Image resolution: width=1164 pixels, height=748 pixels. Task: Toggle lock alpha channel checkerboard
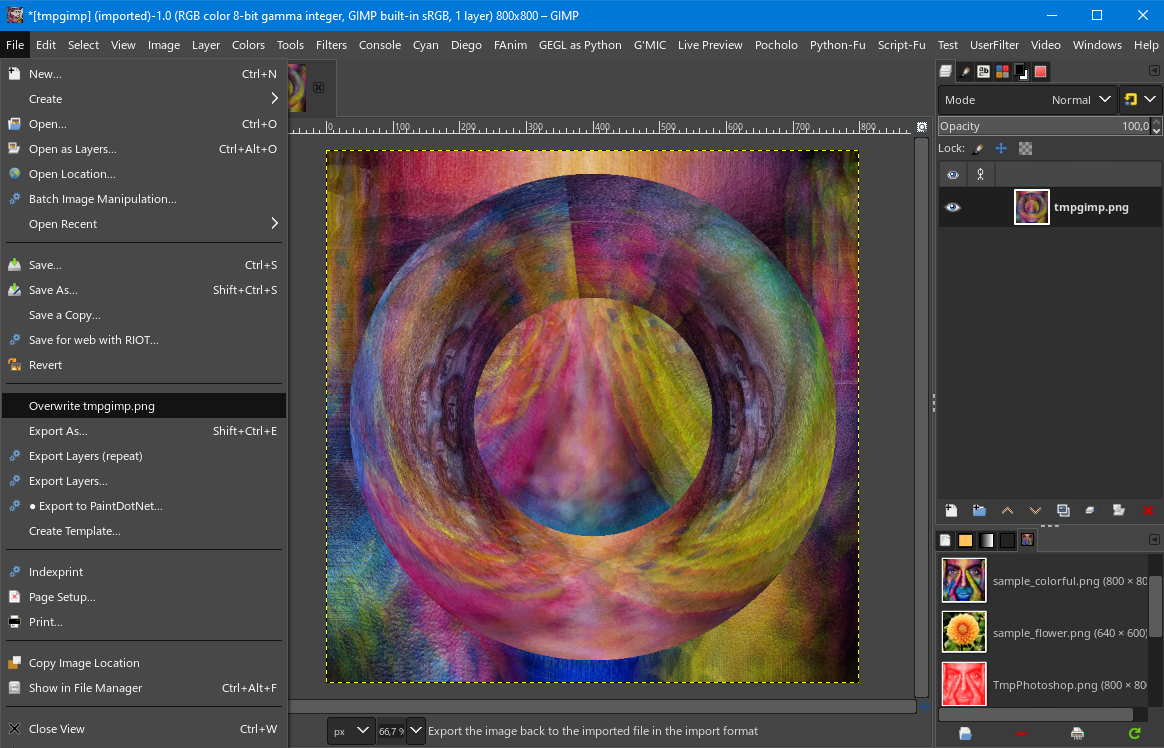tap(1025, 148)
